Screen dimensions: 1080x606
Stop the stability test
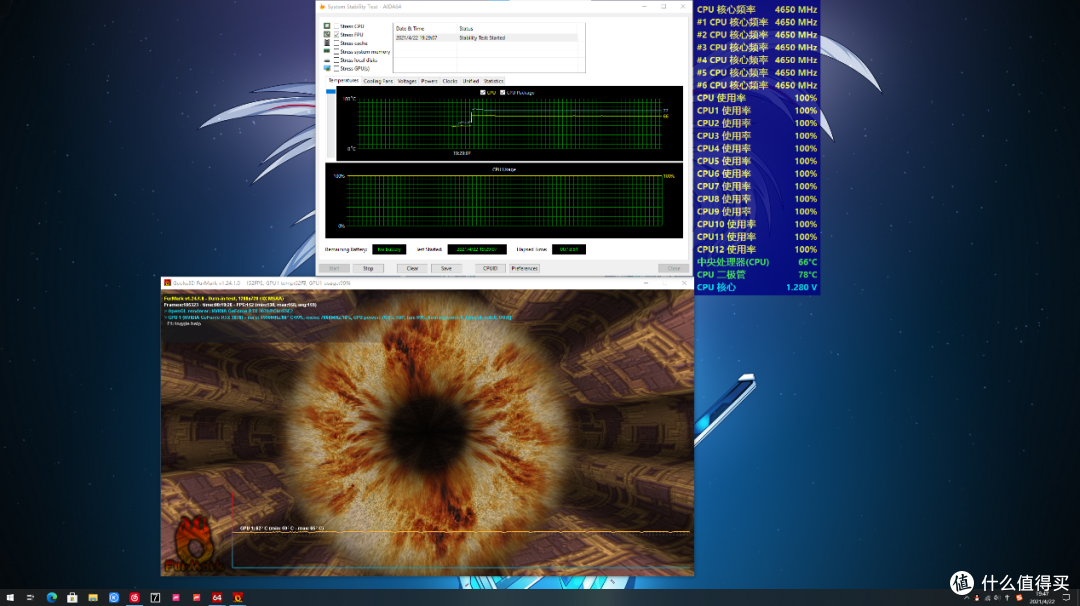368,269
